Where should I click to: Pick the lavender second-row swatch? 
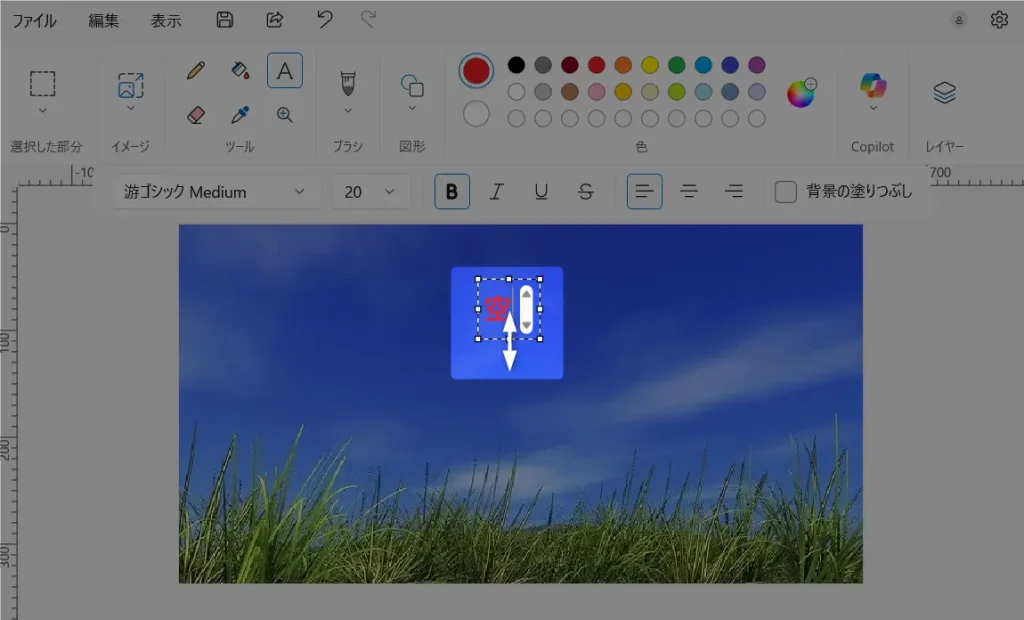click(757, 91)
